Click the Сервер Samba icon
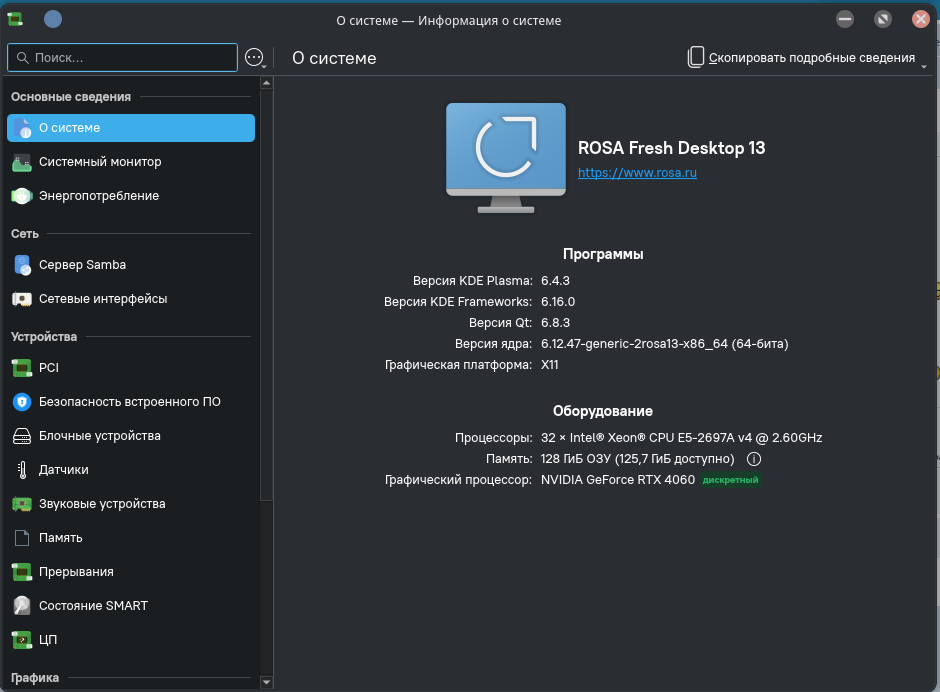This screenshot has width=940, height=692. tap(22, 265)
